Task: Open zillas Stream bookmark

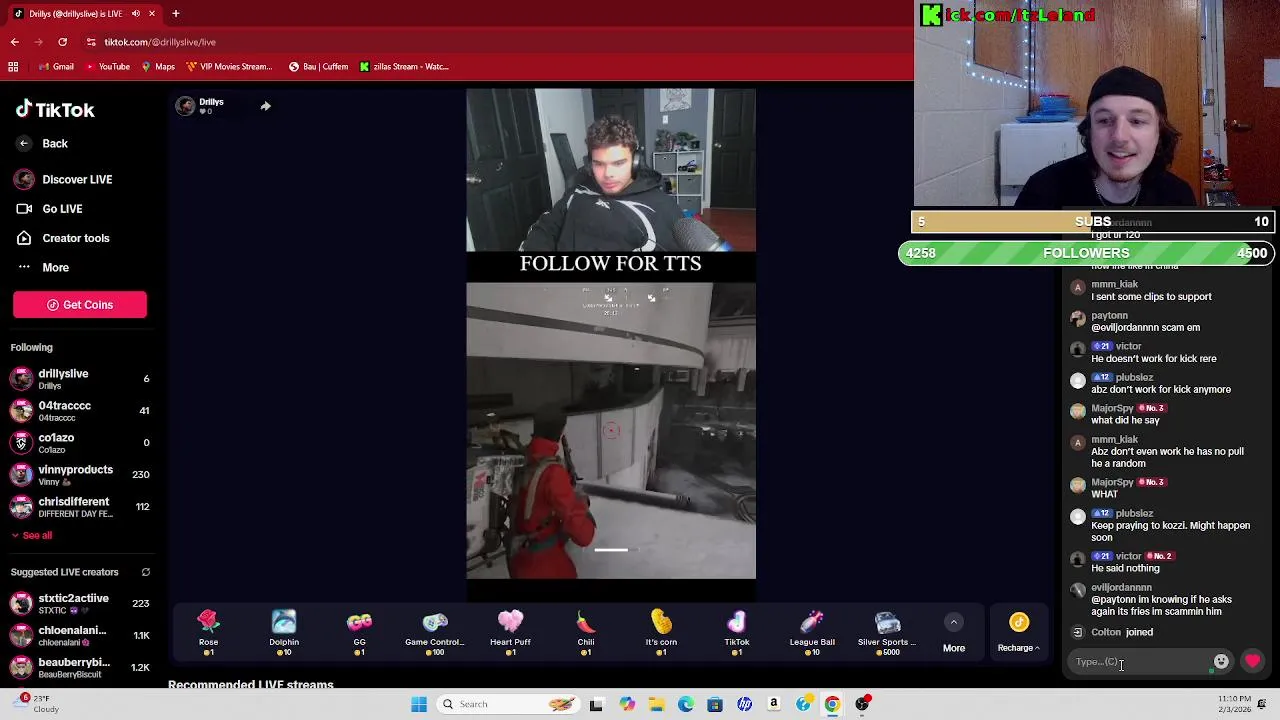Action: [x=402, y=67]
